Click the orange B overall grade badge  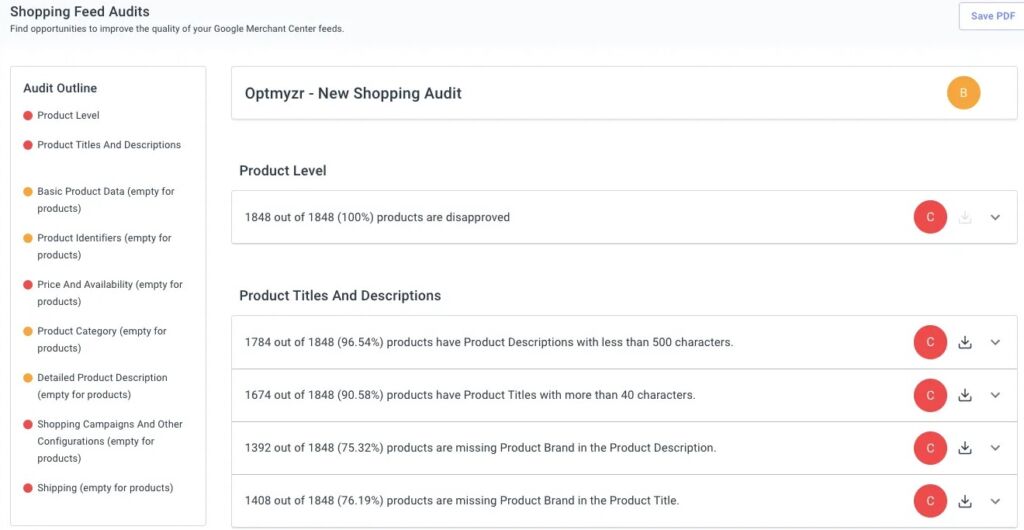click(x=963, y=93)
